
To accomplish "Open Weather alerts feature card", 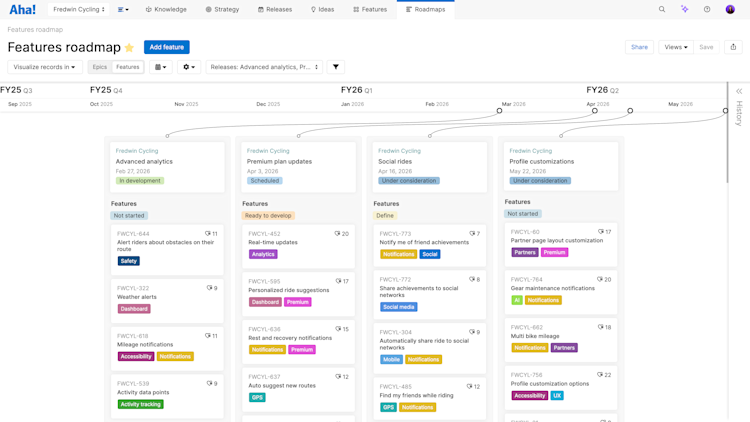I will 167,301.
